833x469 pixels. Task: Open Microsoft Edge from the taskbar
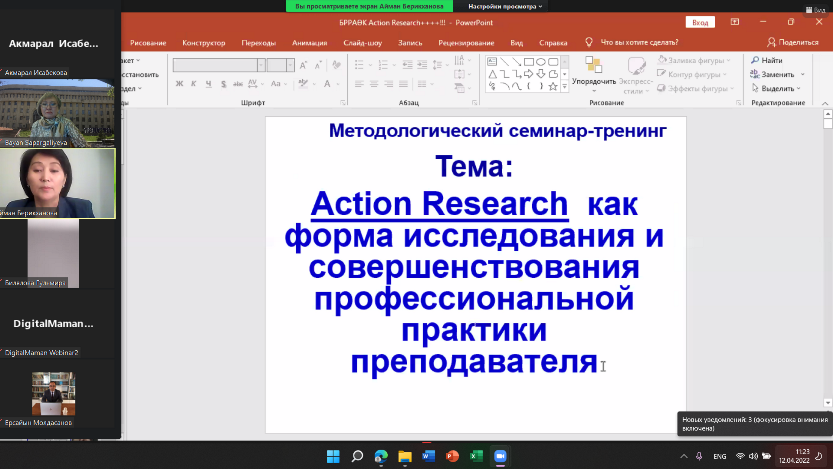[x=380, y=456]
